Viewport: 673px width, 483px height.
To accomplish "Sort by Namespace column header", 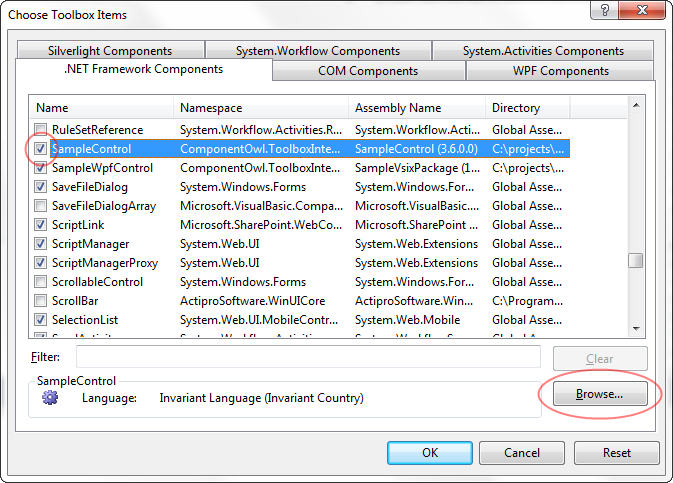I will tap(261, 108).
